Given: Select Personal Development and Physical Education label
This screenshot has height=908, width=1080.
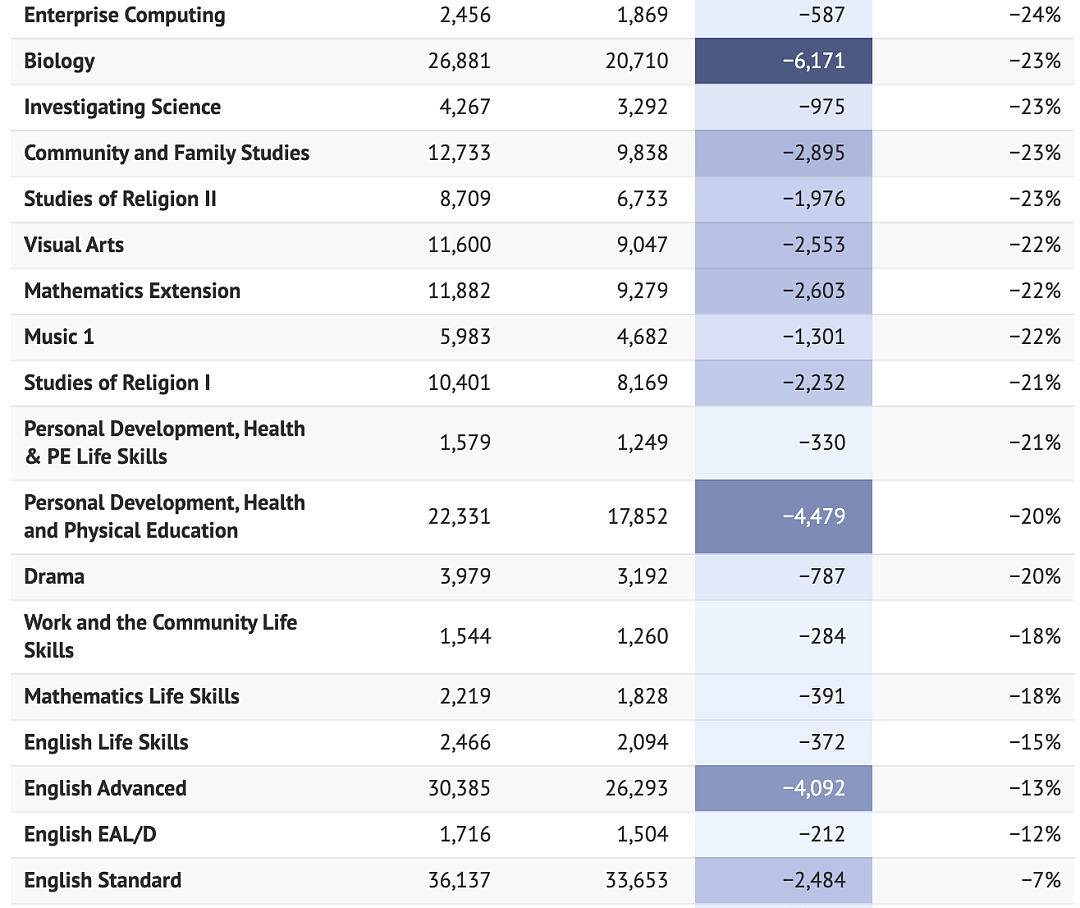Looking at the screenshot, I should coord(165,517).
